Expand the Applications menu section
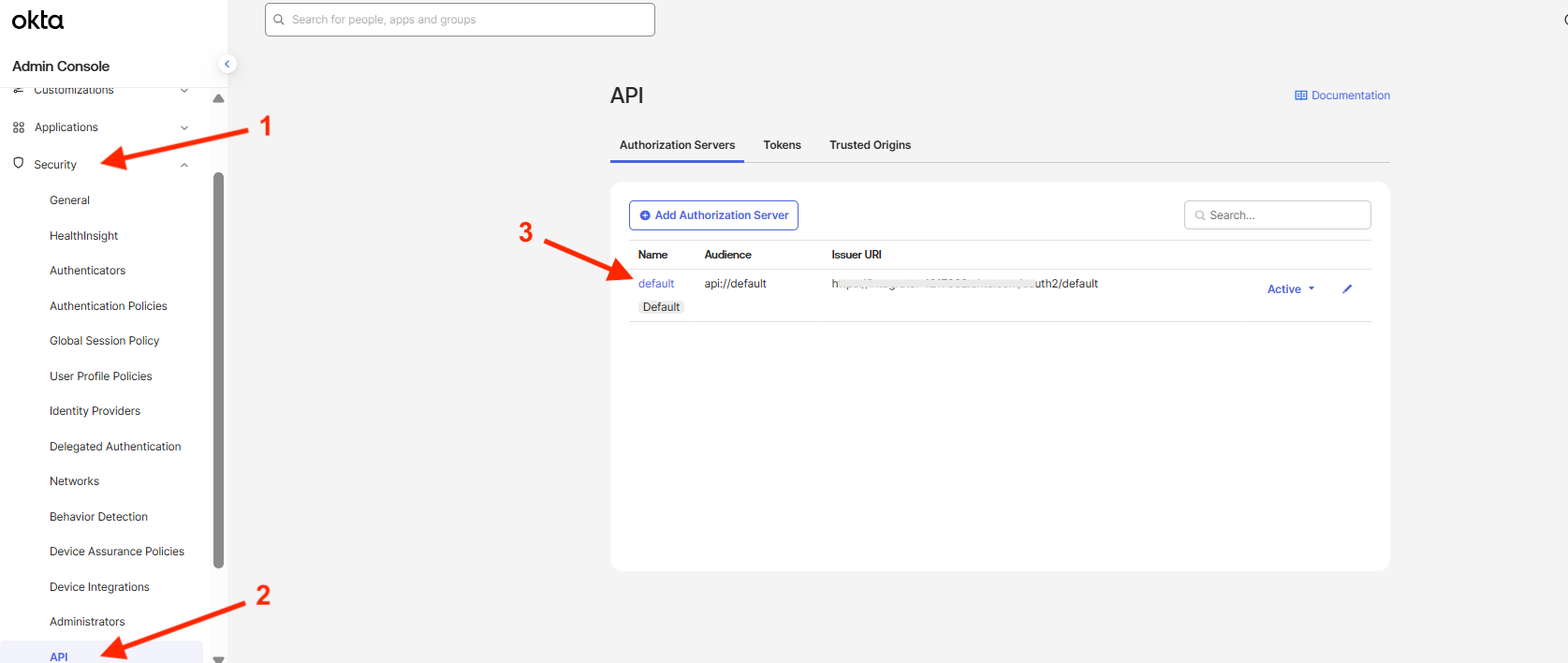This screenshot has width=1568, height=663. point(184,128)
